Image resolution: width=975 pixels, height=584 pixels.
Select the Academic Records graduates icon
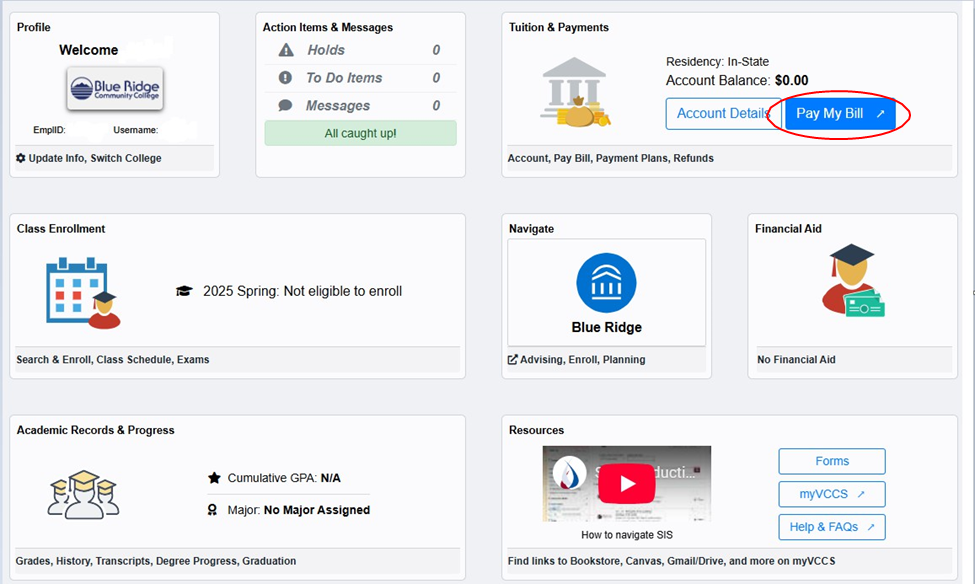point(83,494)
